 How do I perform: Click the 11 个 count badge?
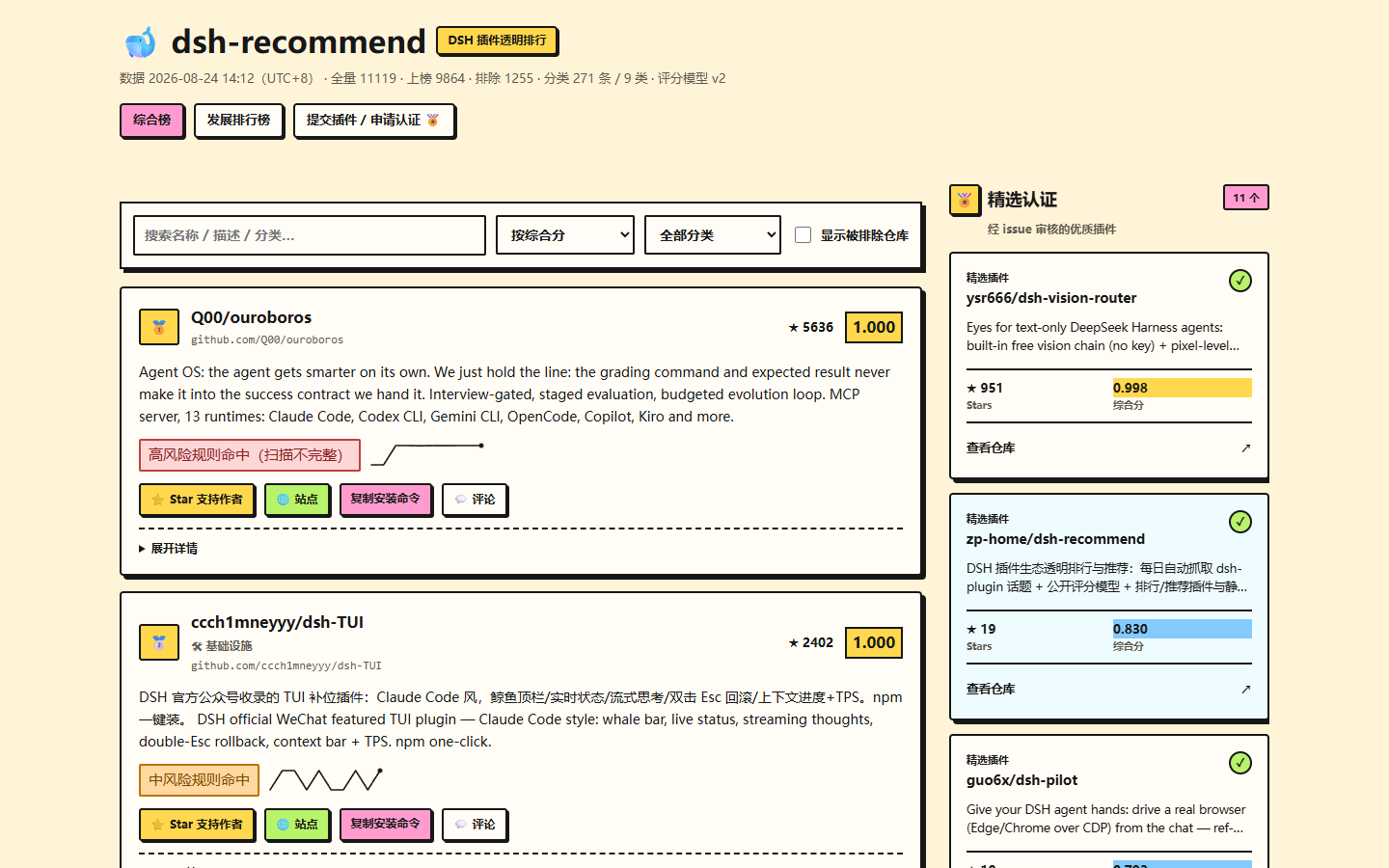click(x=1246, y=197)
